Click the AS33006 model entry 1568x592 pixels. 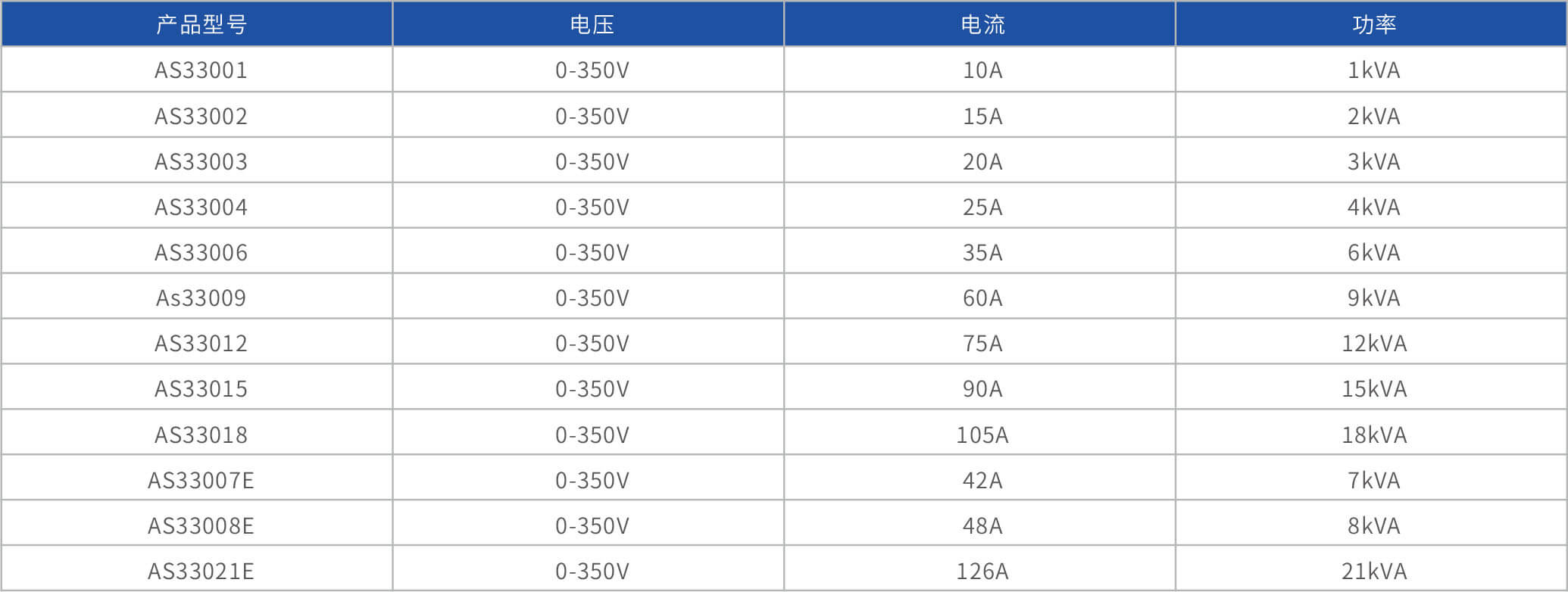(201, 252)
